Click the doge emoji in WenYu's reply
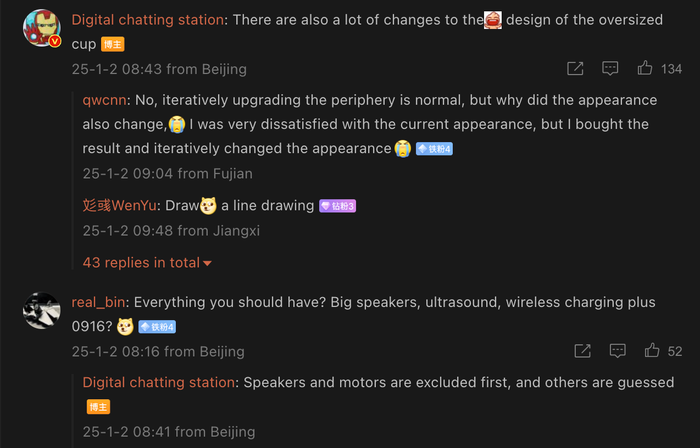Viewport: 700px width, 448px height. pyautogui.click(x=208, y=206)
